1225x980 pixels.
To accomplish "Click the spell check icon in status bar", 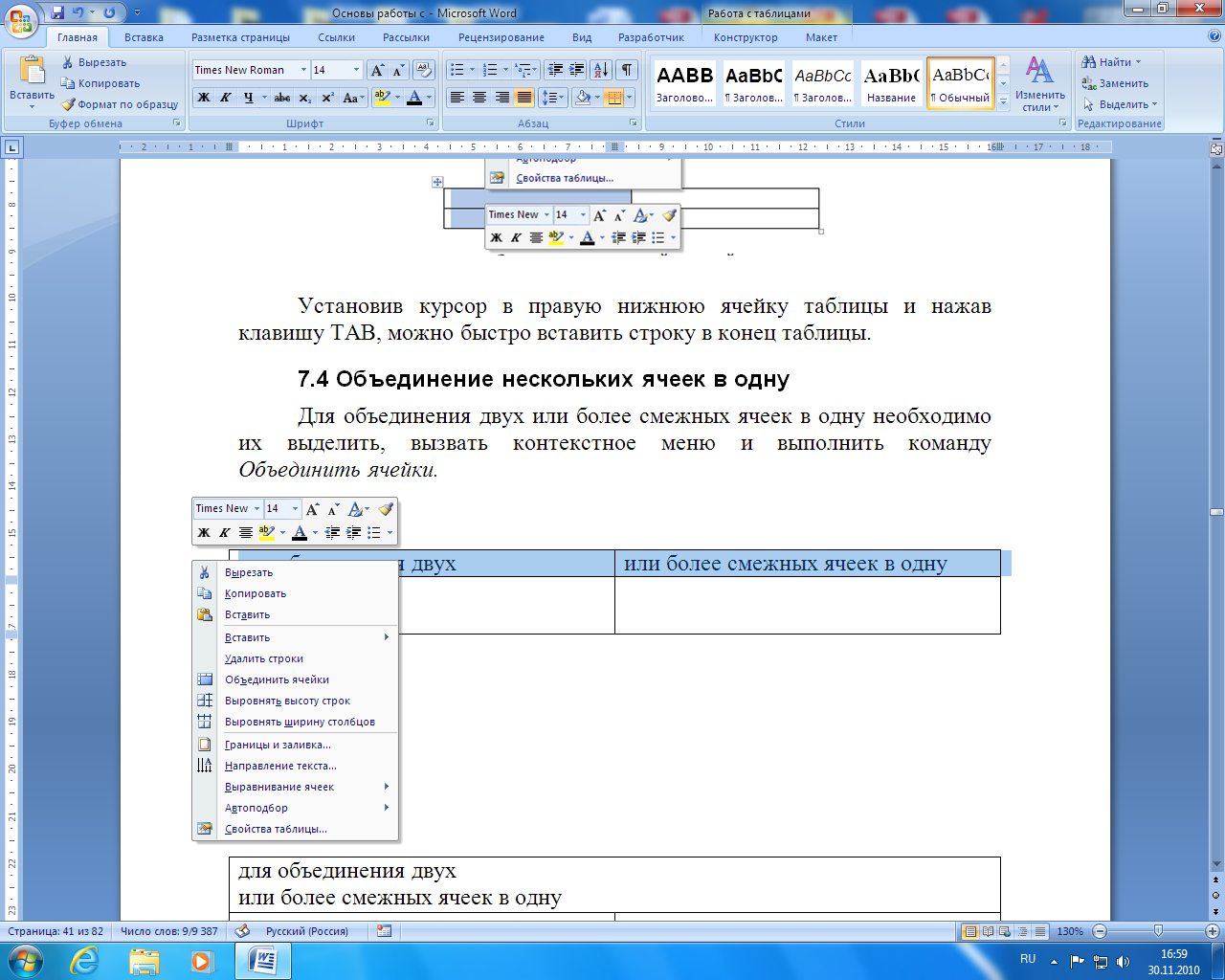I will [x=242, y=931].
